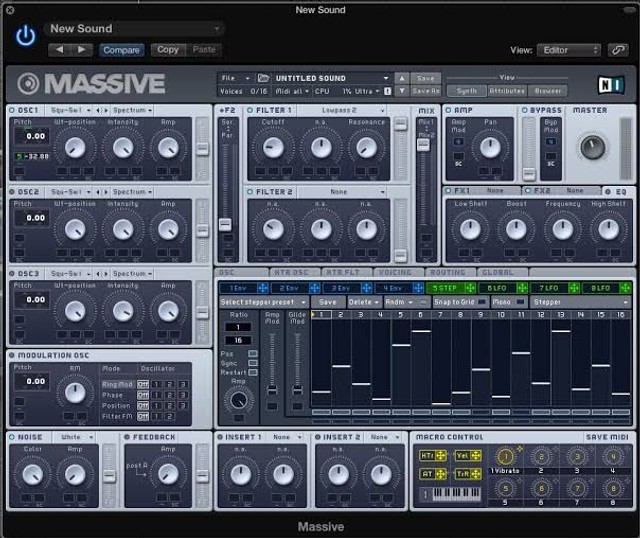Click preset down arrow beside Save As
The height and width of the screenshot is (538, 640).
coord(402,91)
